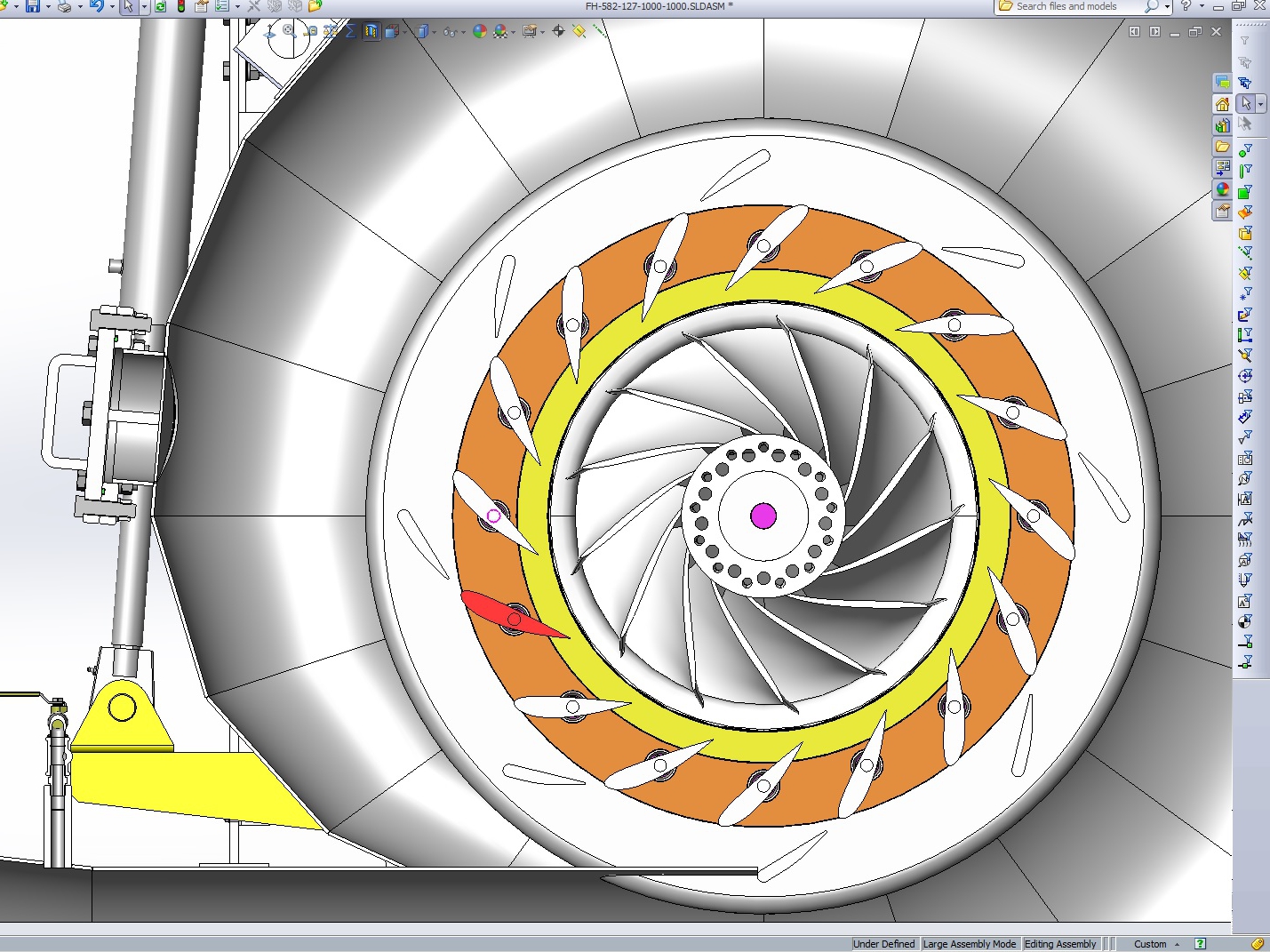Toggle the Filter Faces green square icon
1270x952 pixels.
point(1245,191)
